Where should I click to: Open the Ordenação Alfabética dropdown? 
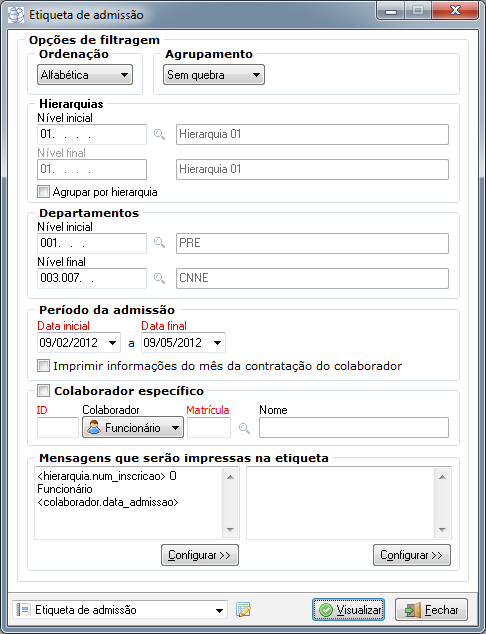[x=85, y=75]
